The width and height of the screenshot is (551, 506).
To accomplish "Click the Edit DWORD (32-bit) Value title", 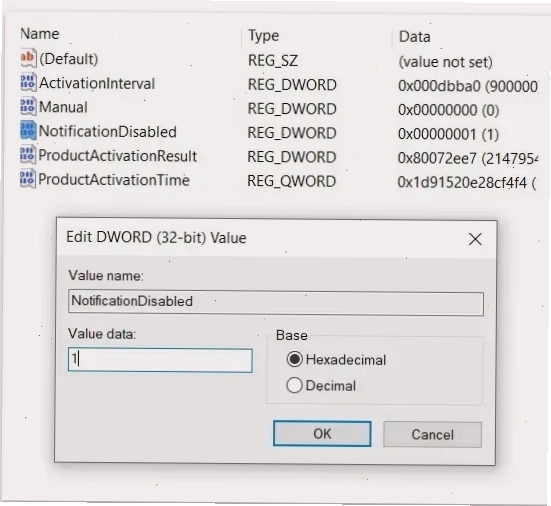I will 156,238.
